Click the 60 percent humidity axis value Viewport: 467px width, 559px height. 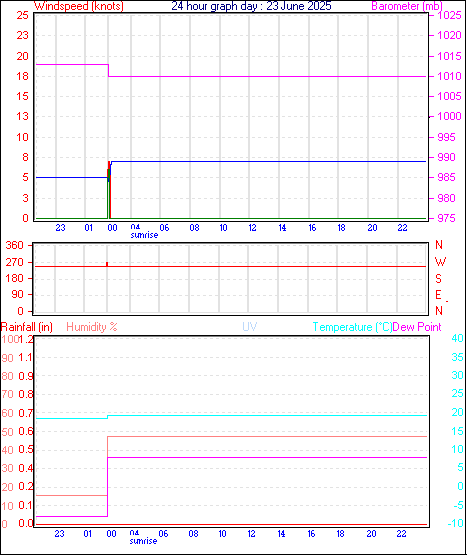(7, 413)
